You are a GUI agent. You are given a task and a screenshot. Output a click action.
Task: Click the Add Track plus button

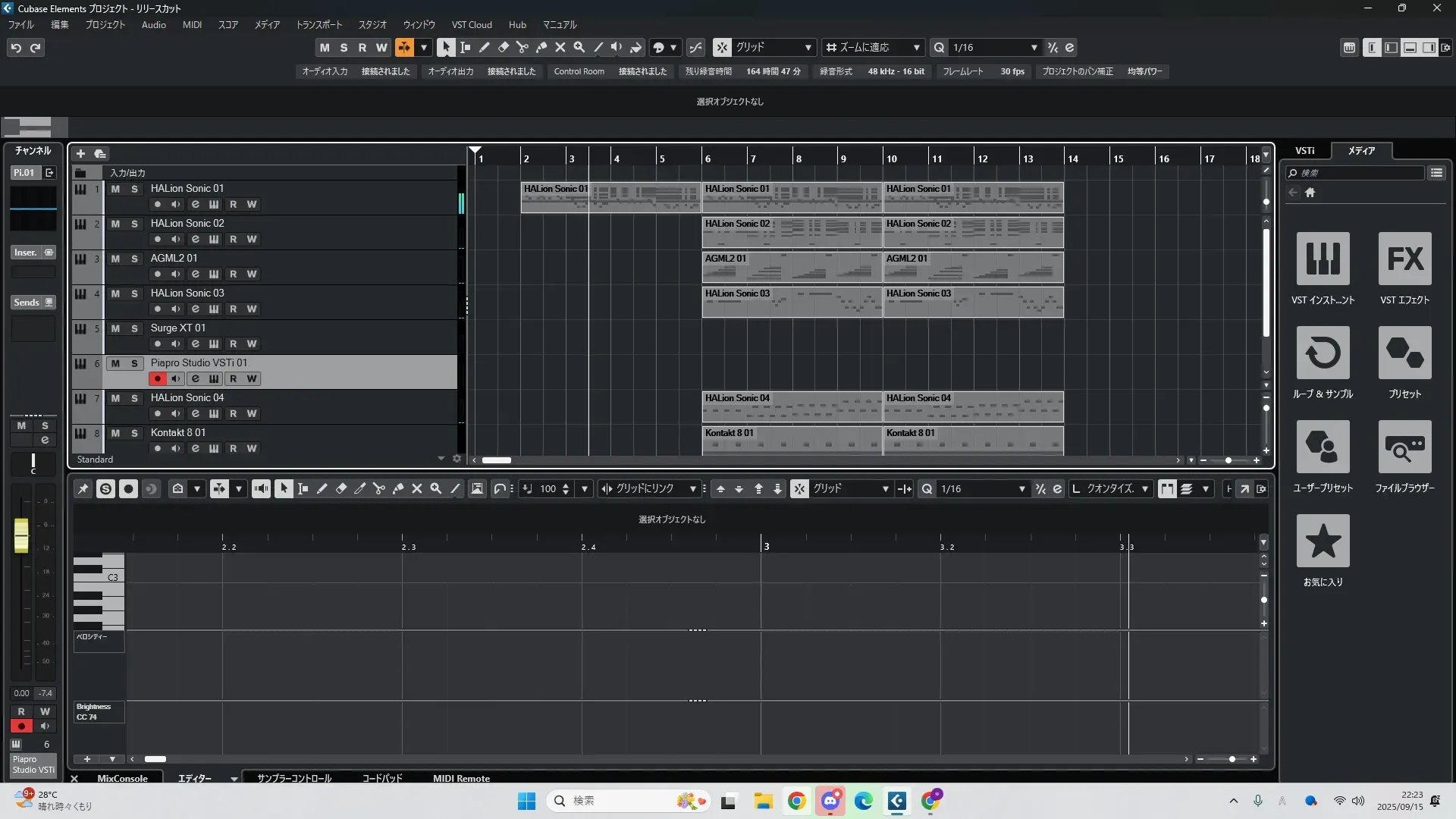(x=80, y=153)
